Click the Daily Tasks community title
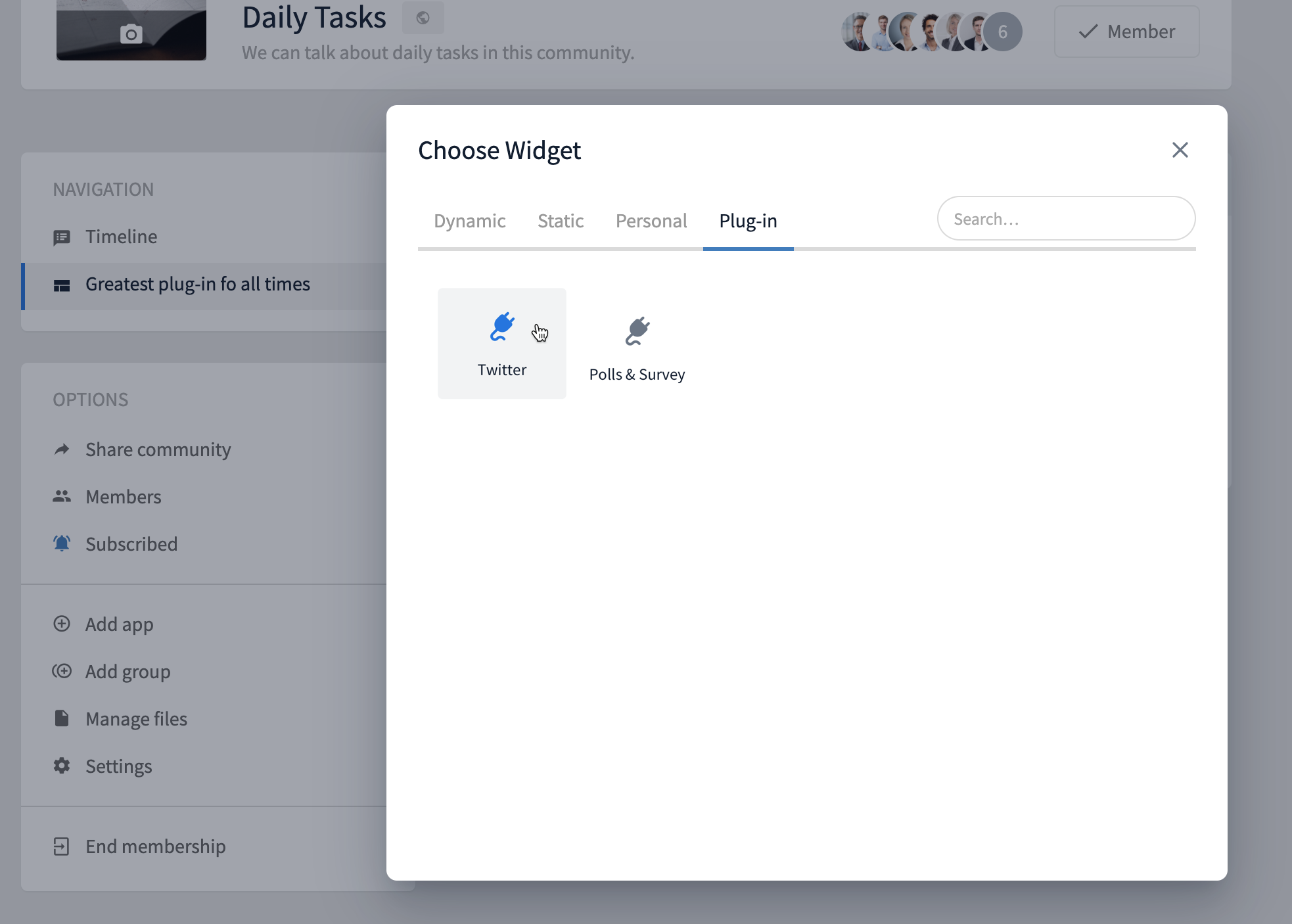Viewport: 1292px width, 924px height. [314, 18]
